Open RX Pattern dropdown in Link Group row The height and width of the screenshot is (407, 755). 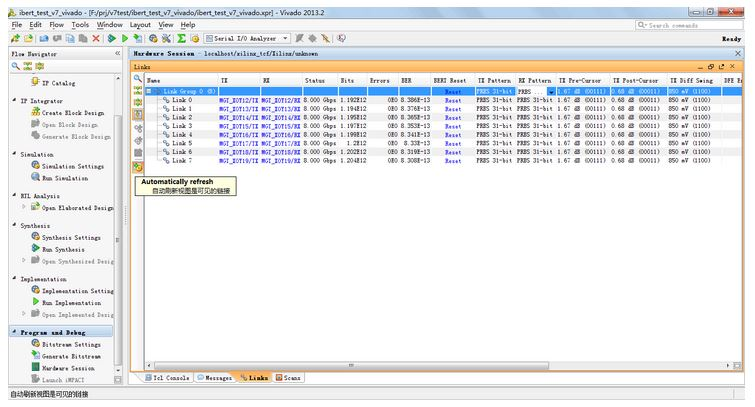pyautogui.click(x=550, y=91)
